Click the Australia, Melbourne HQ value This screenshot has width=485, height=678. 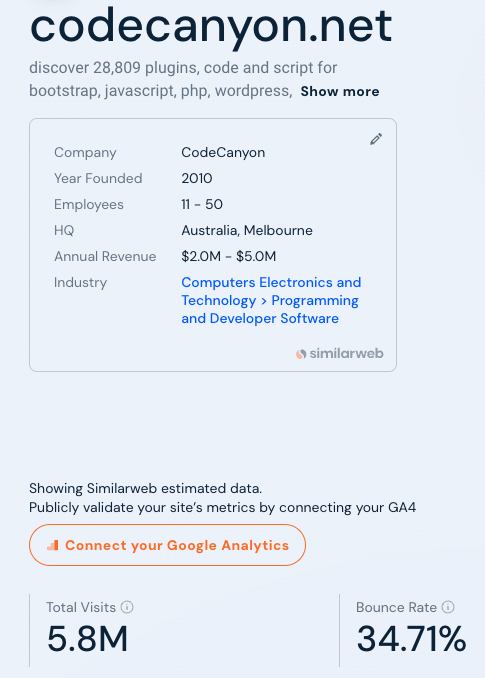pyautogui.click(x=247, y=230)
